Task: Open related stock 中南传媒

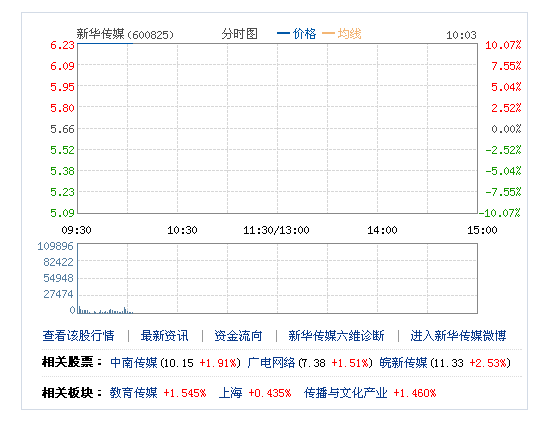Action: [134, 363]
